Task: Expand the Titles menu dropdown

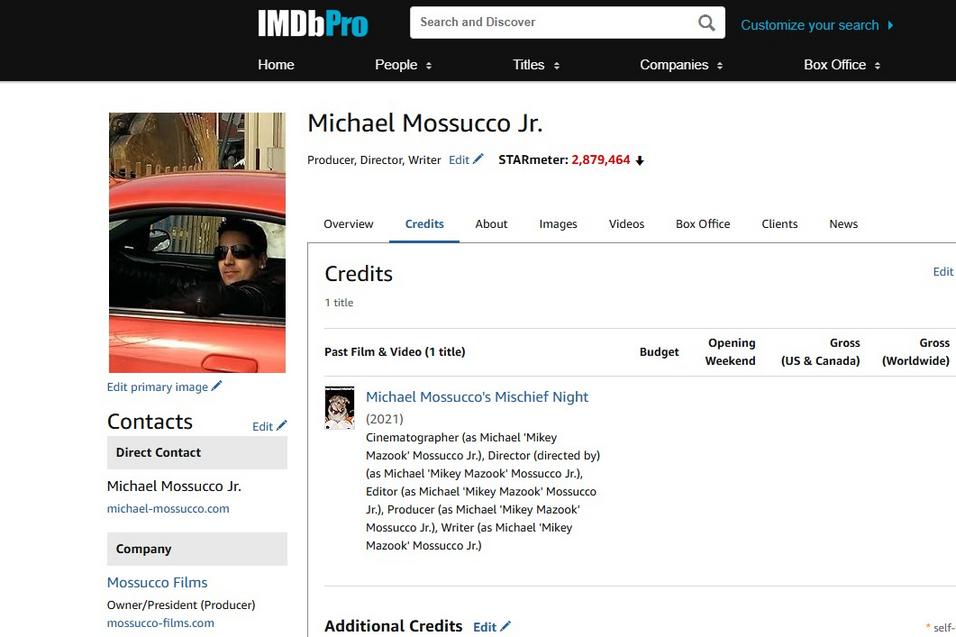Action: click(x=536, y=65)
